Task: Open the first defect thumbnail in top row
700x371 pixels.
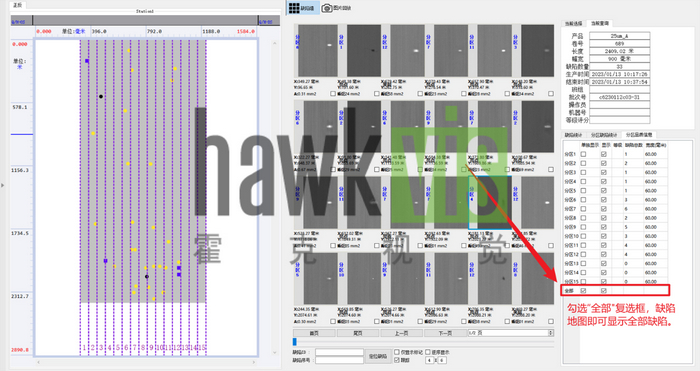Action: pyautogui.click(x=317, y=50)
